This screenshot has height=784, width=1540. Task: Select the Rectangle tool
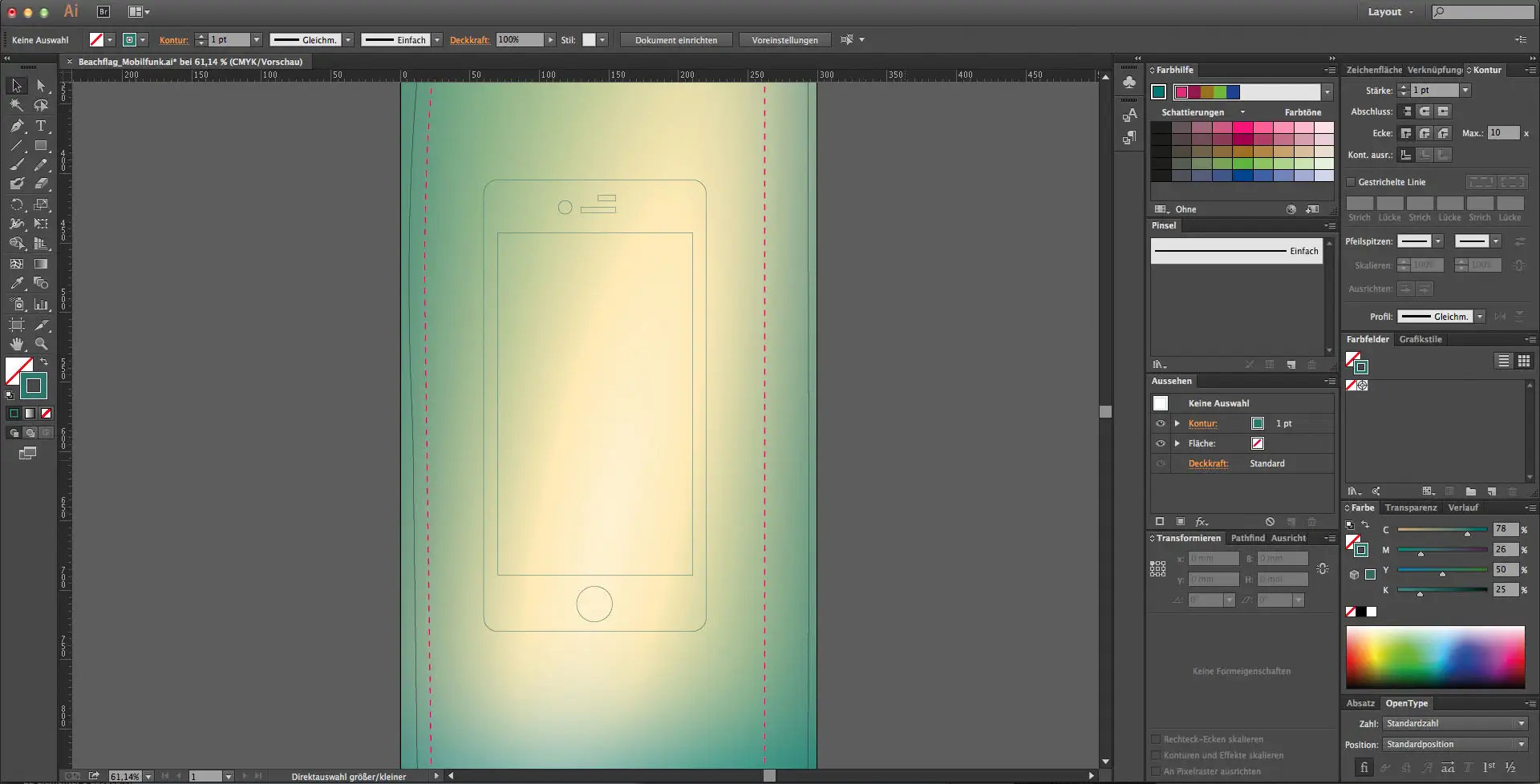click(x=41, y=146)
